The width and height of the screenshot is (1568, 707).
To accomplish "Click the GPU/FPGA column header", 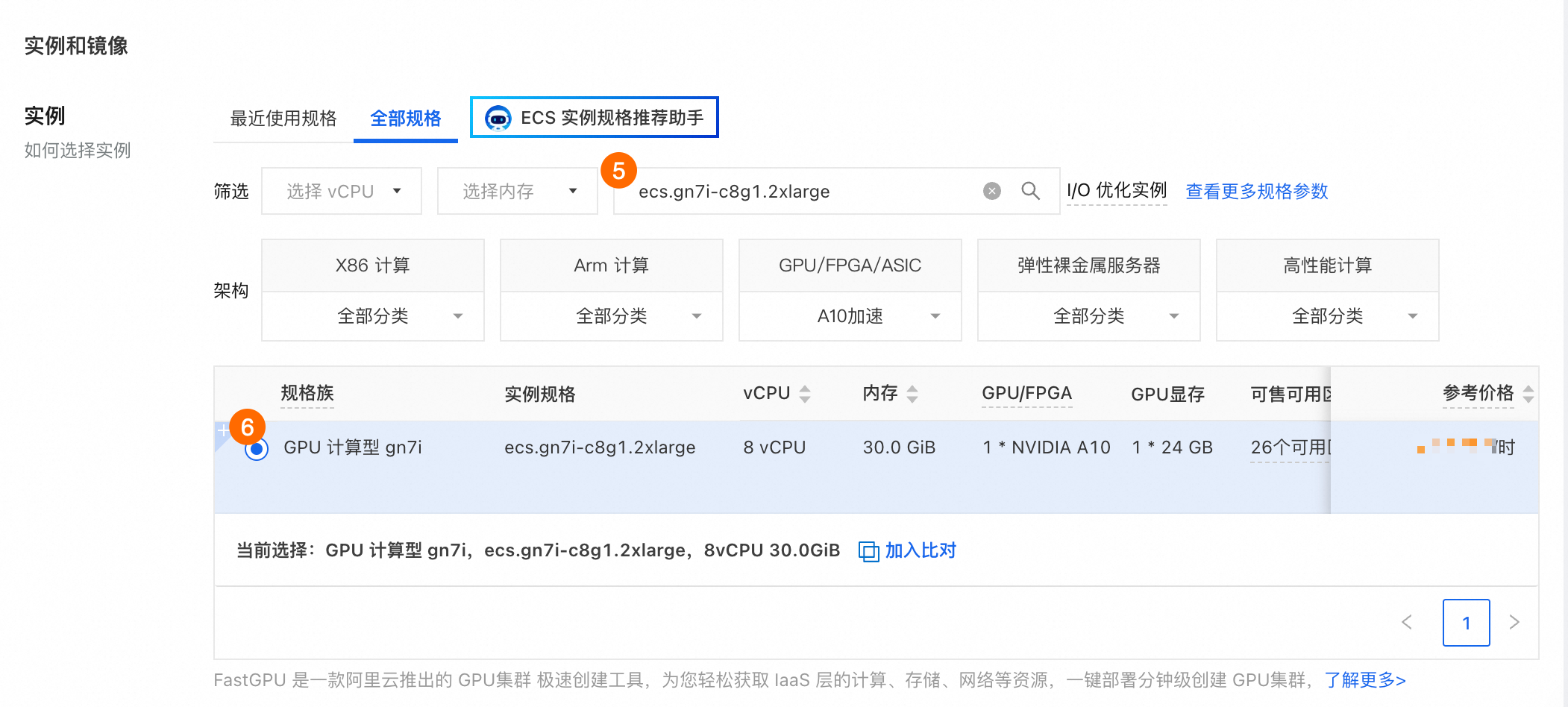I will [1027, 394].
